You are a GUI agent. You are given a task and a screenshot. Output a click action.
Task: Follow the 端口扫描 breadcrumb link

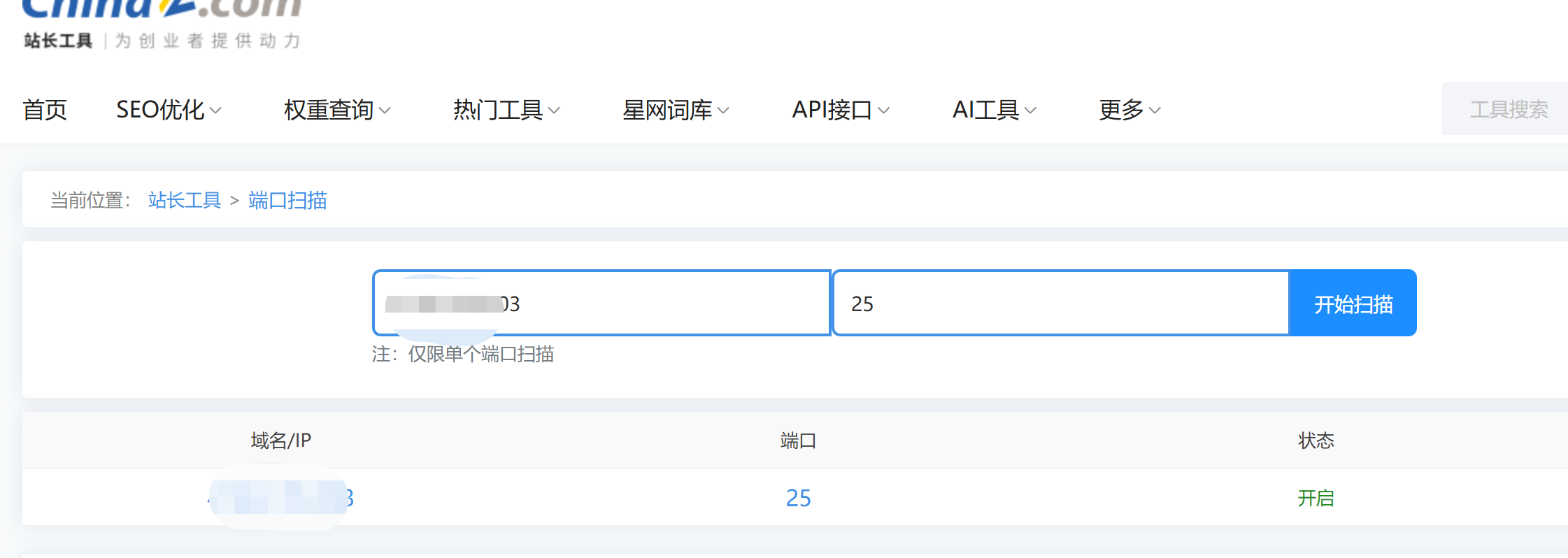tap(287, 201)
